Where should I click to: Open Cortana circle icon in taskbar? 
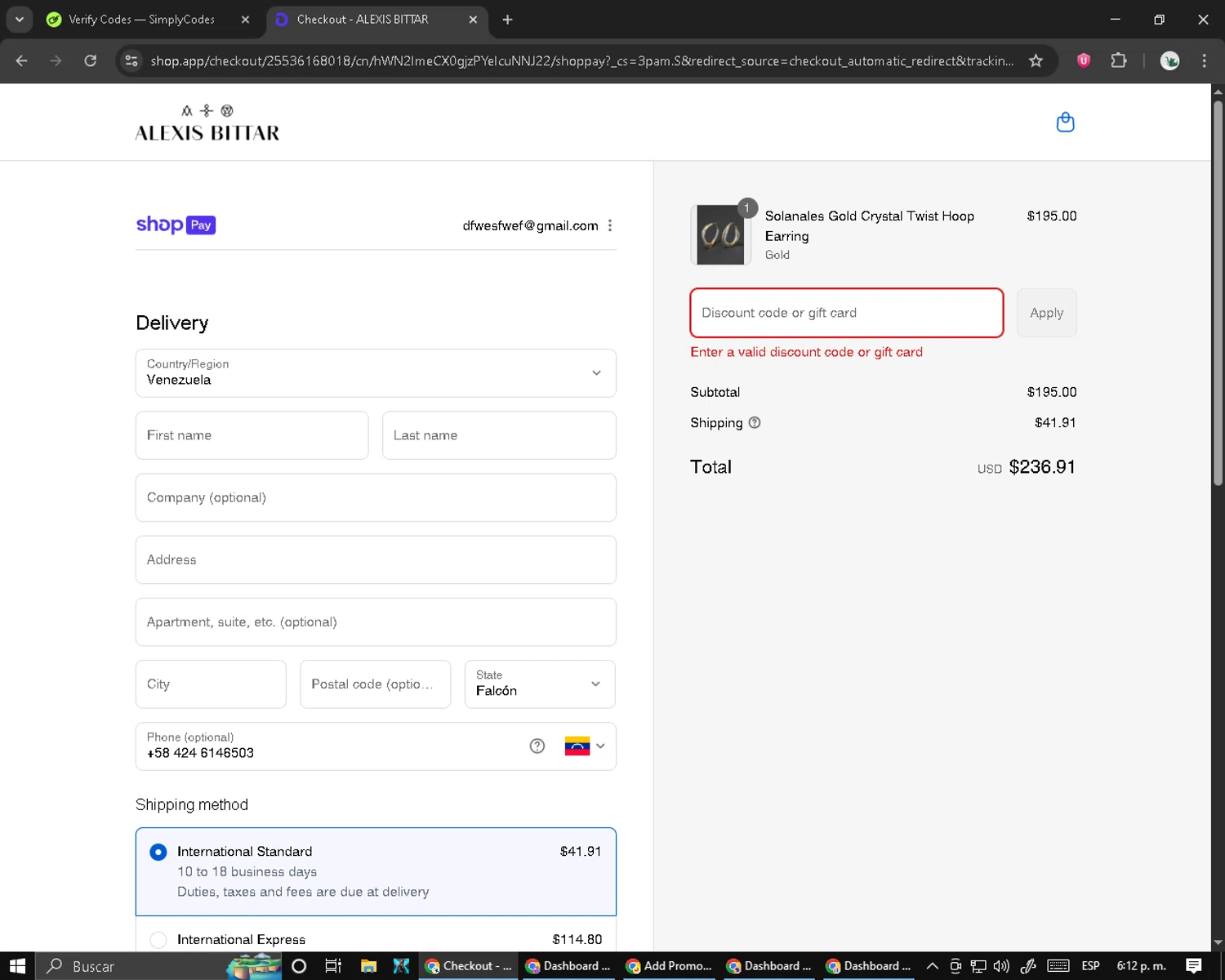point(299,966)
